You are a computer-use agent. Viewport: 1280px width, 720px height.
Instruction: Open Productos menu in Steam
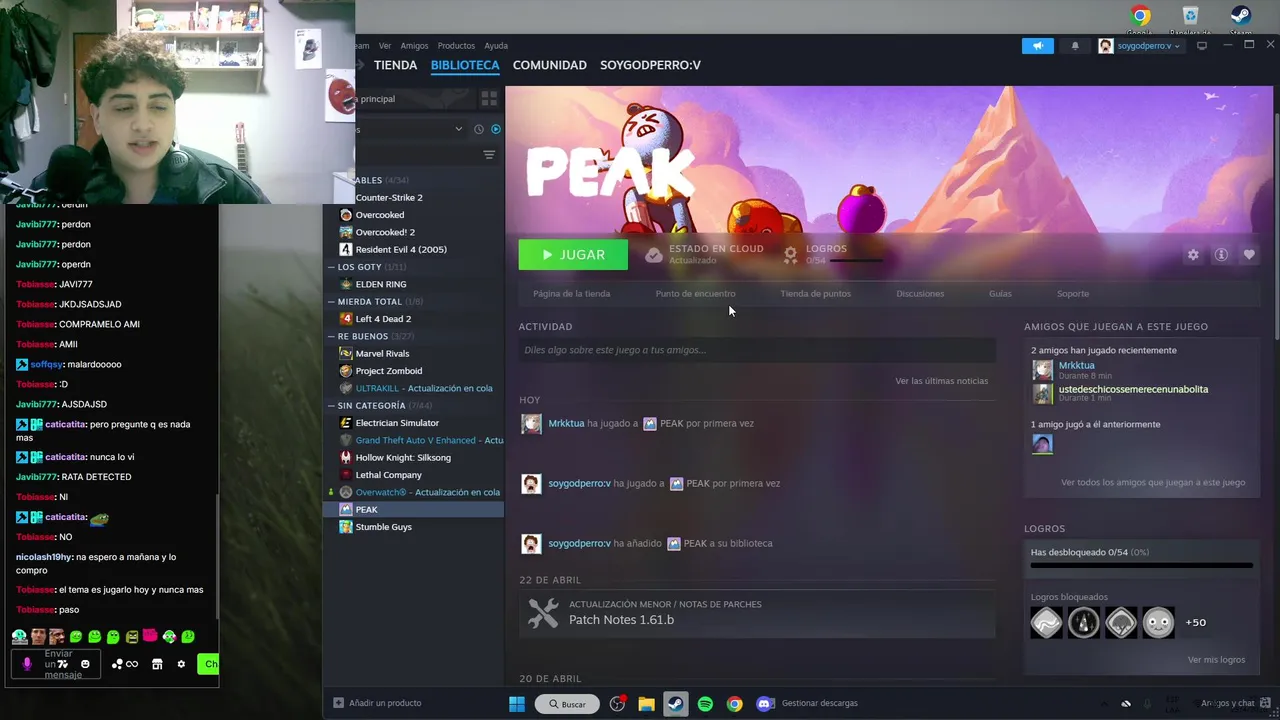pyautogui.click(x=456, y=46)
